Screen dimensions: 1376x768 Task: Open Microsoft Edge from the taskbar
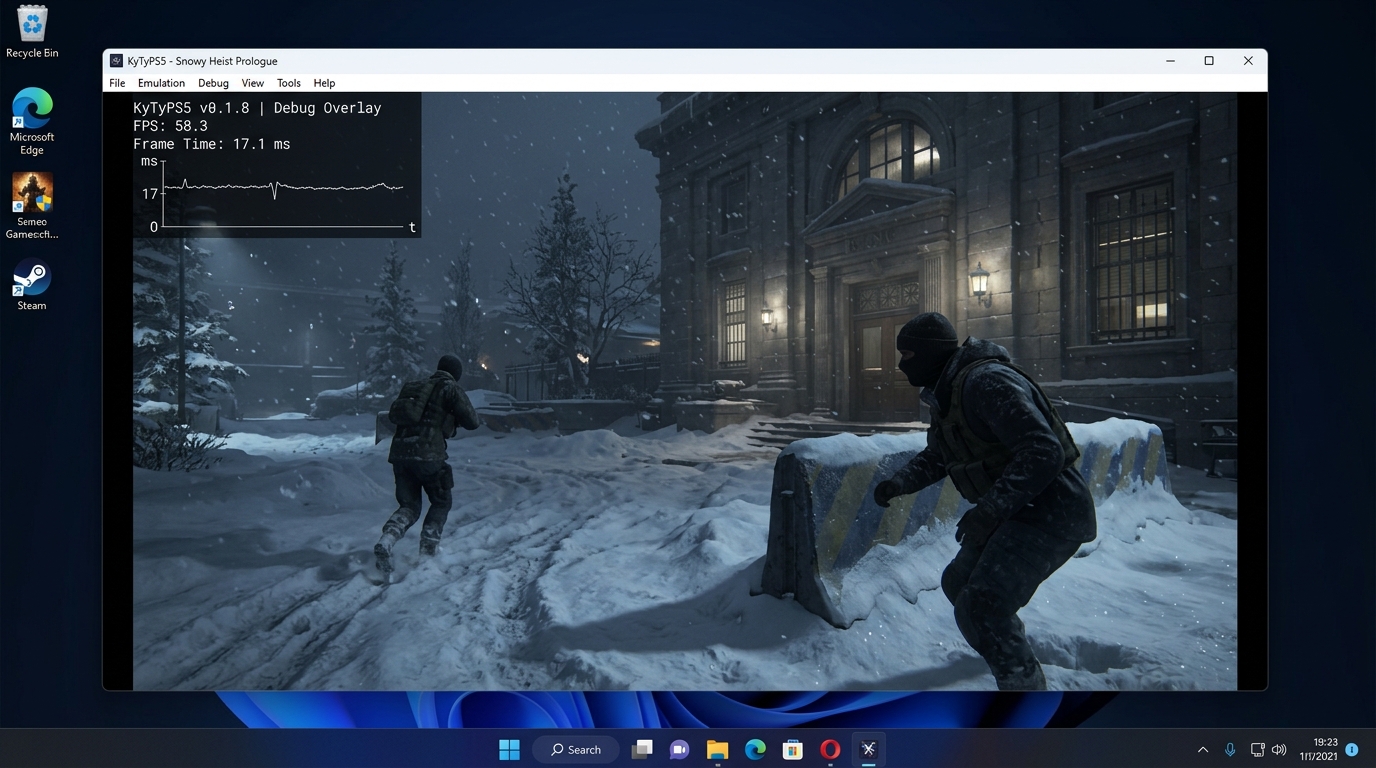(755, 749)
